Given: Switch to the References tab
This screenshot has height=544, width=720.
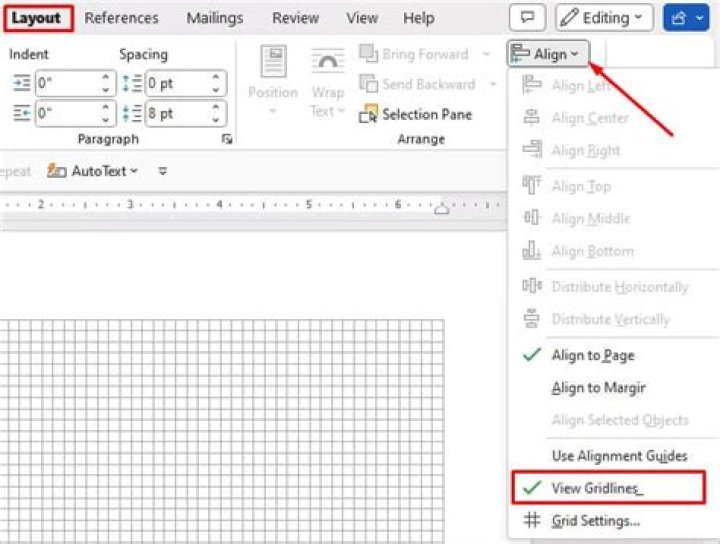Looking at the screenshot, I should [121, 18].
